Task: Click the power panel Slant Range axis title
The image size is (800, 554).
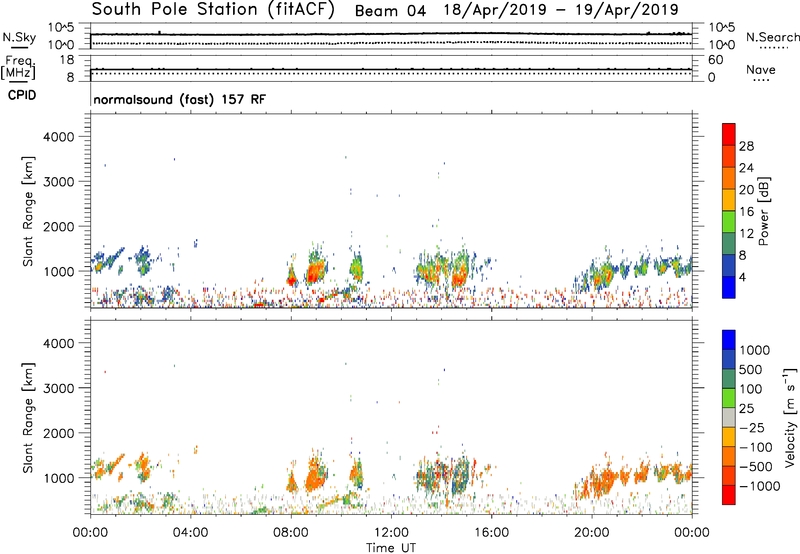Action: [28, 211]
